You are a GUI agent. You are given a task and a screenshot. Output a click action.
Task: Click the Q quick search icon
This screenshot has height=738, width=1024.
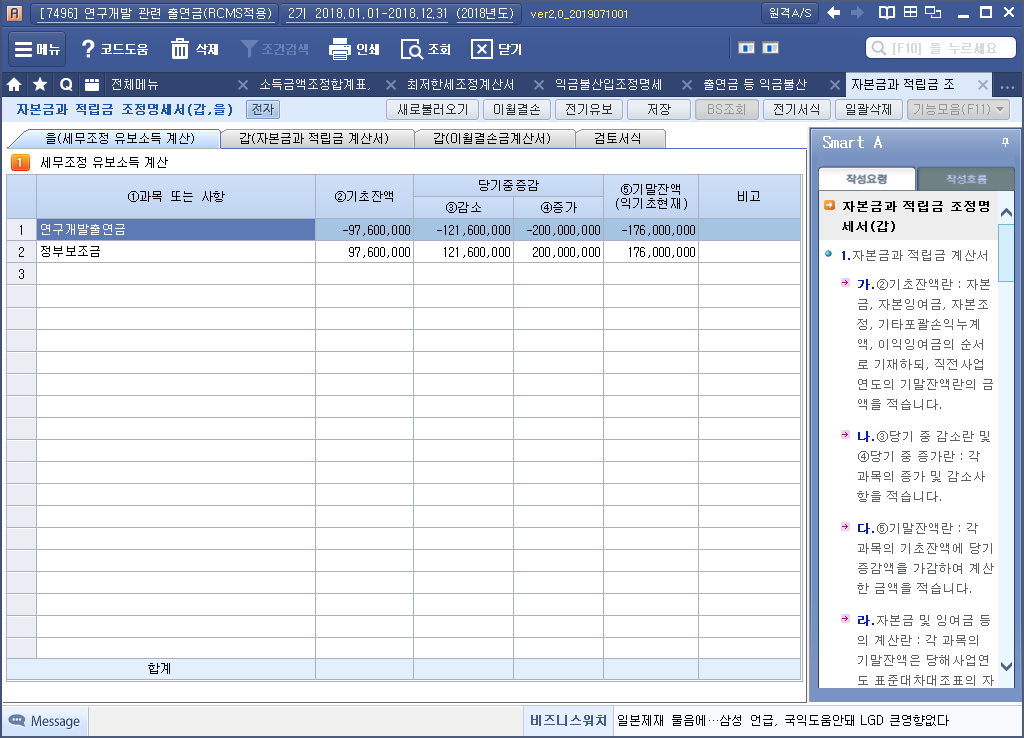(x=66, y=85)
